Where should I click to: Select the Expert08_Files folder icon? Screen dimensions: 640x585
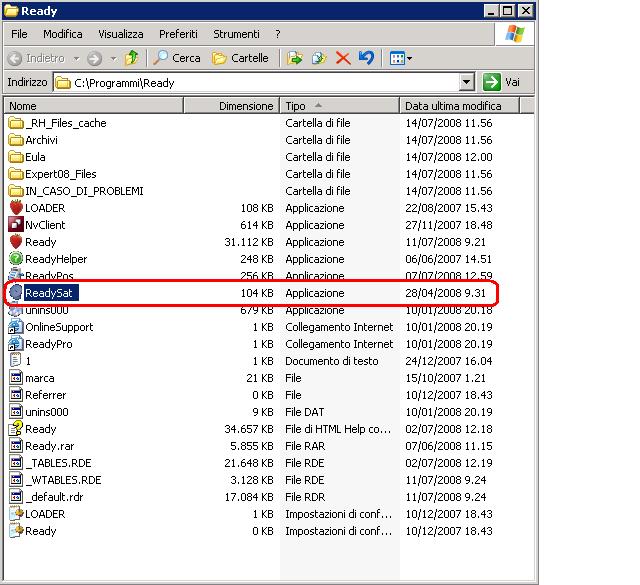(x=16, y=174)
